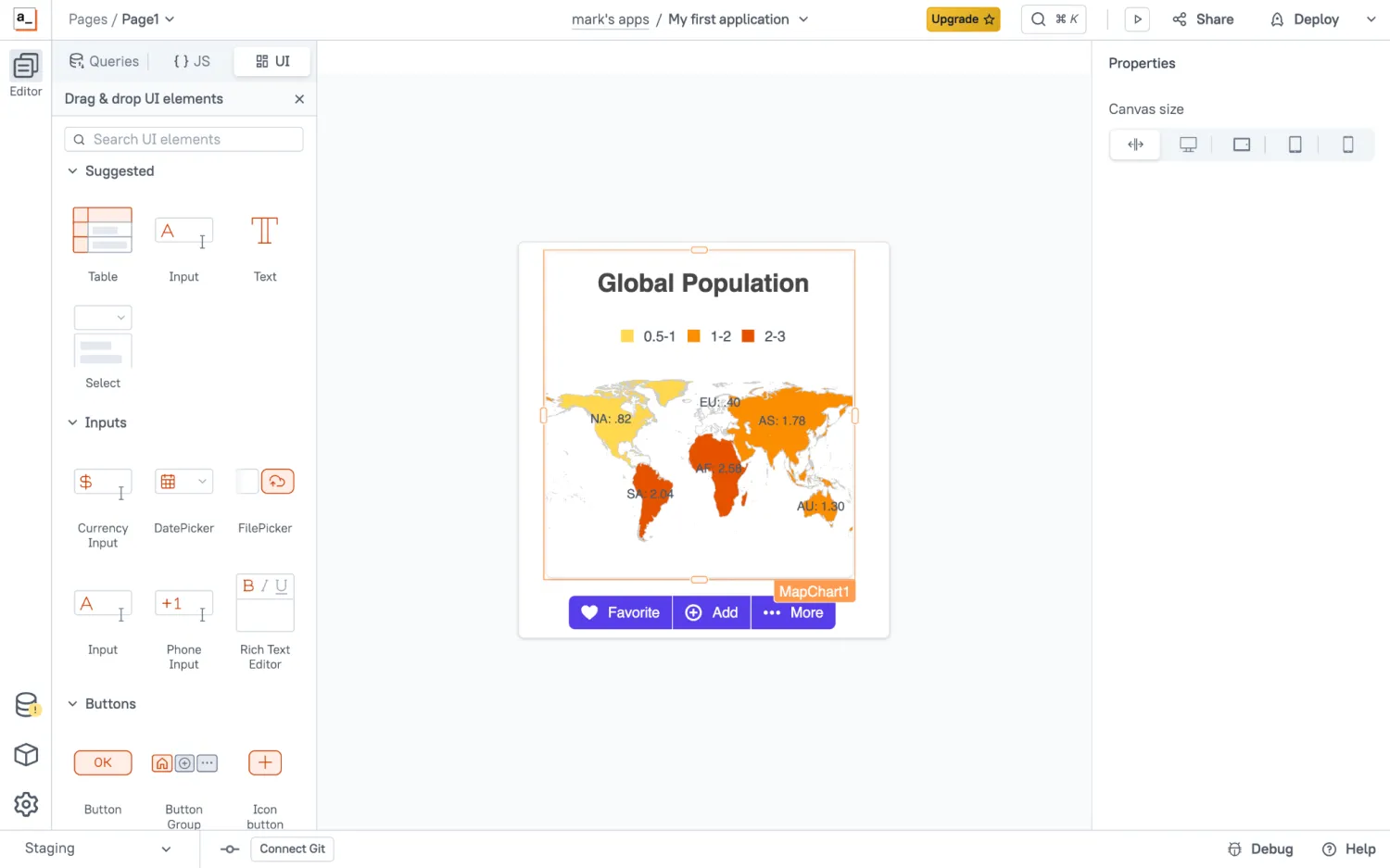Choose tablet landscape canvas size icon

click(1242, 145)
